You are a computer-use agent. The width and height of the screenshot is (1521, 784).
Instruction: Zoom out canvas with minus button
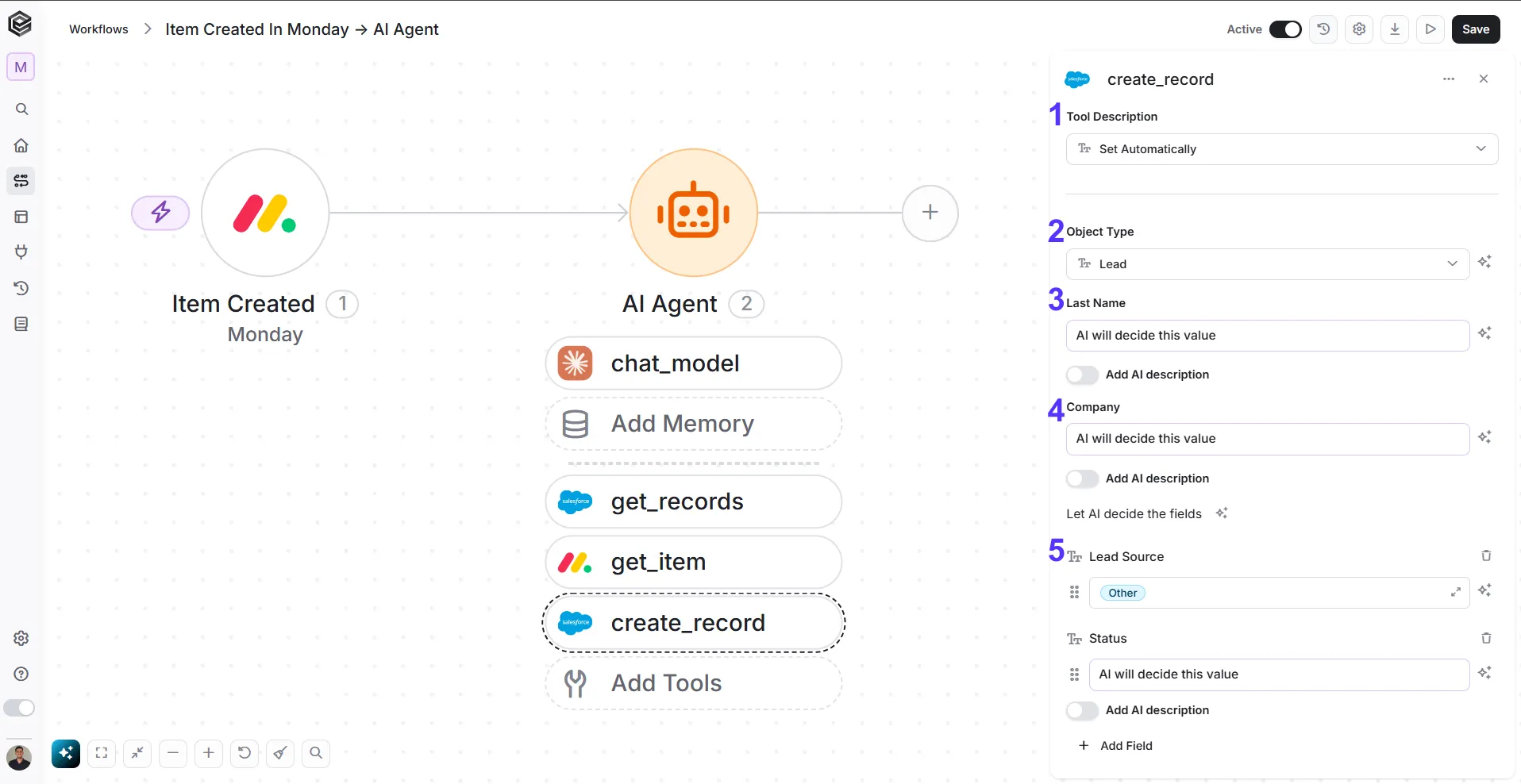173,753
